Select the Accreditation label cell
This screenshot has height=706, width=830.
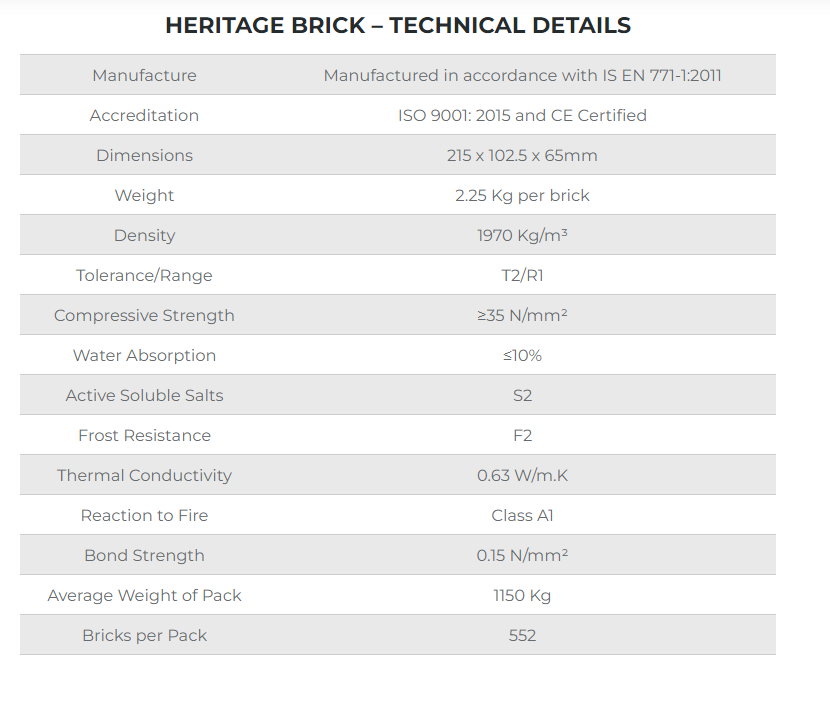pos(145,115)
